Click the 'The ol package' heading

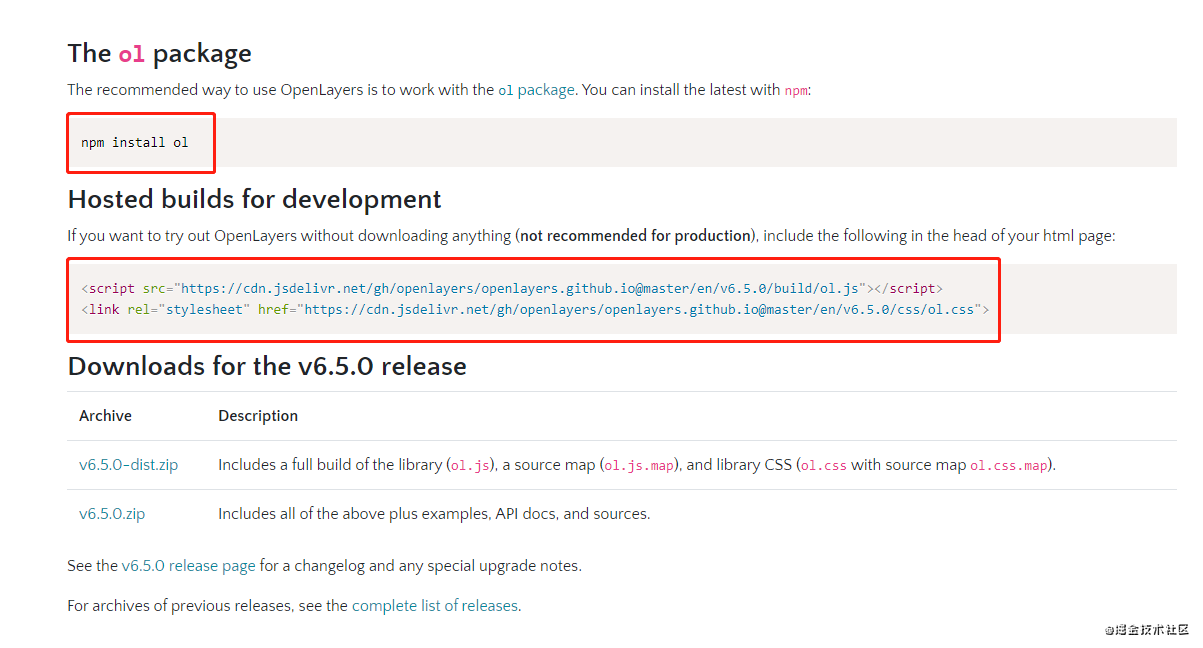tap(160, 53)
